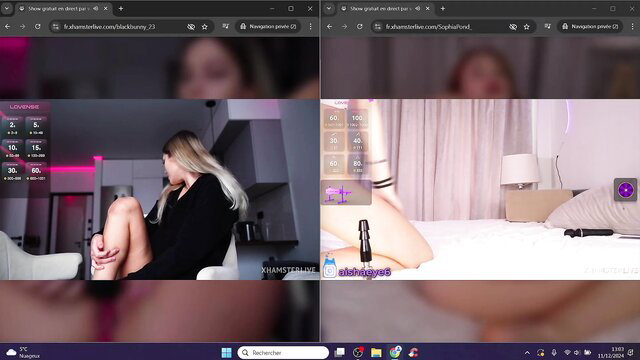This screenshot has width=640, height=360.
Task: Toggle tracking protection eye in left address bar
Action: (x=191, y=27)
